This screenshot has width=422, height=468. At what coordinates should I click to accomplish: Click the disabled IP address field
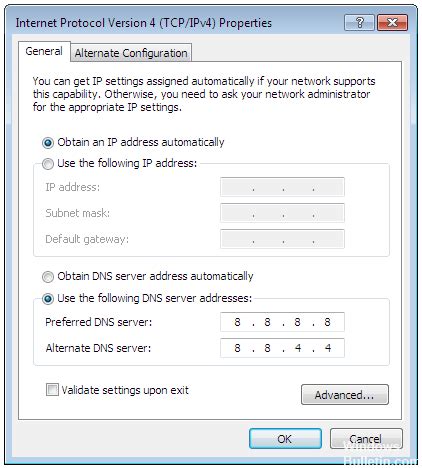[282, 187]
